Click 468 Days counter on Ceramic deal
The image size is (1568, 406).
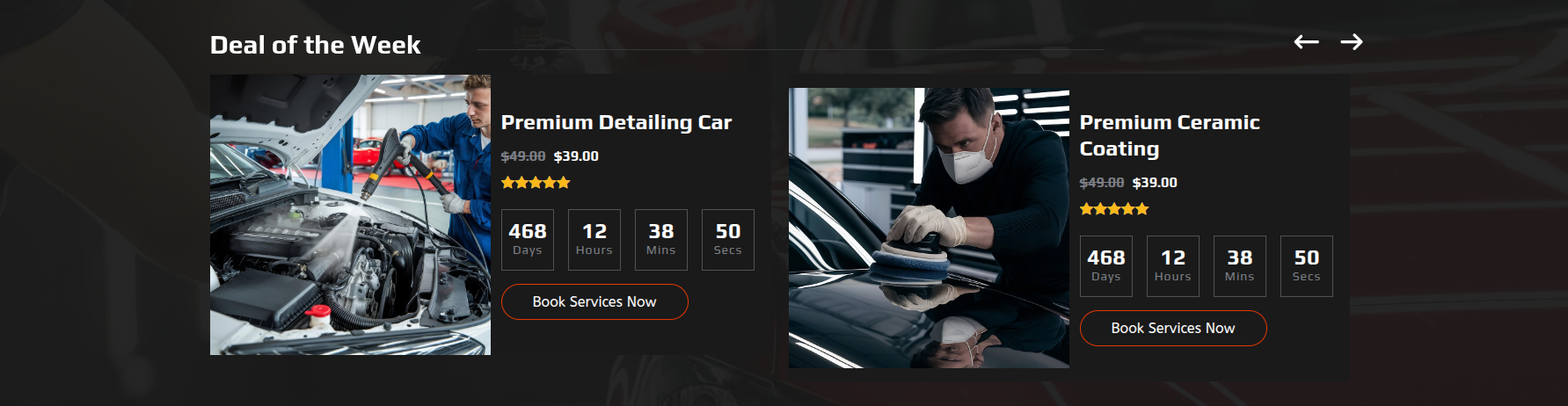click(1106, 266)
